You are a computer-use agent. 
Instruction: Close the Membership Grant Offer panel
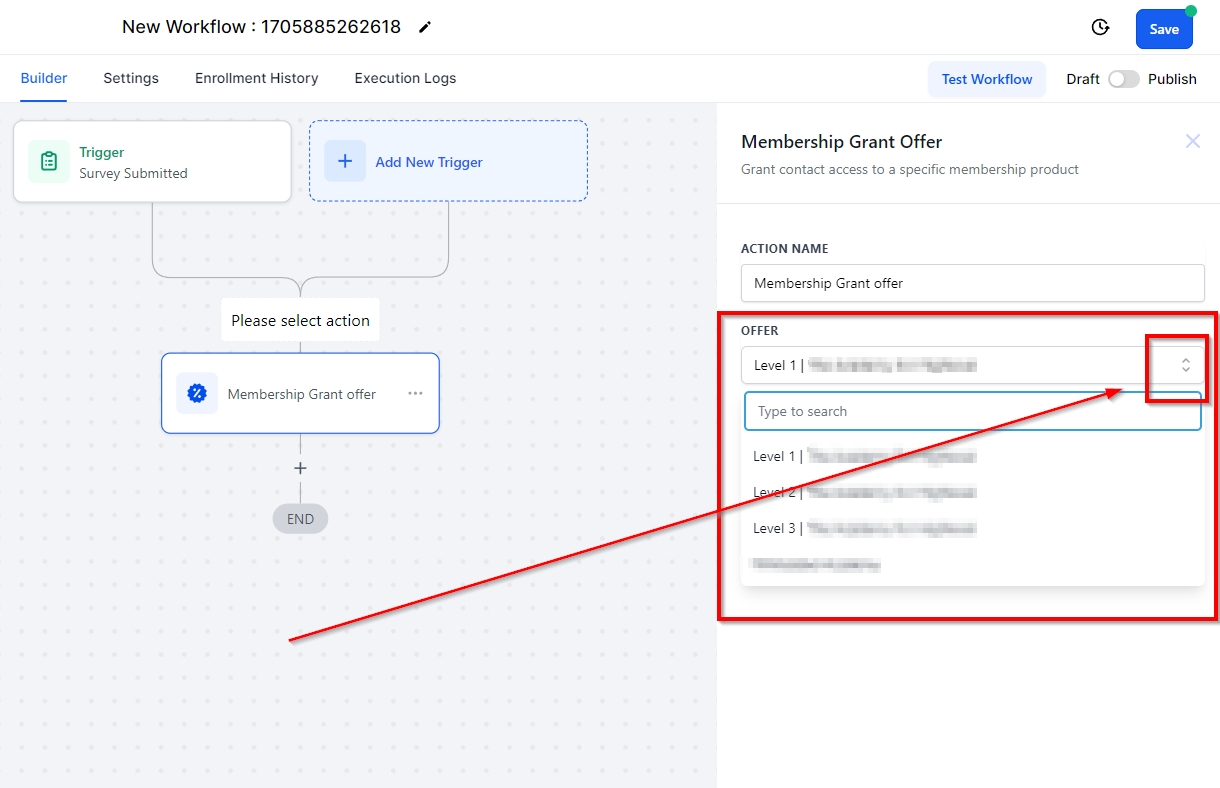coord(1192,142)
